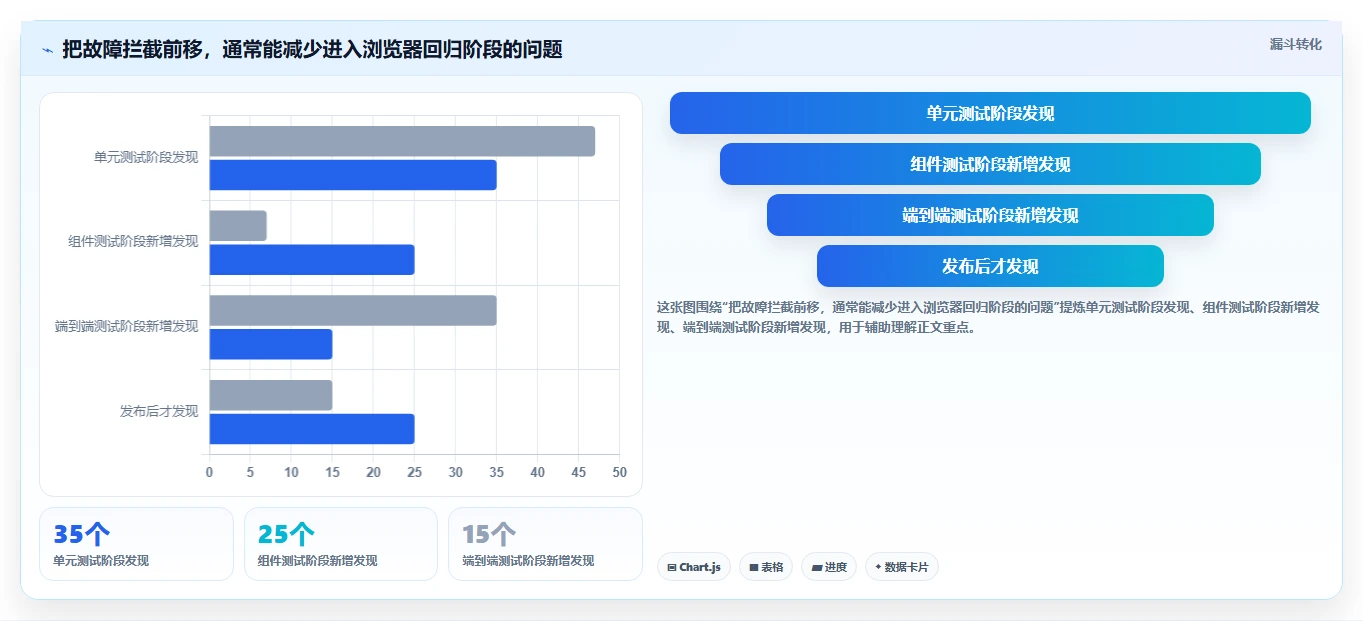Click the x-axis tick label 20
The image size is (1363, 621).
click(373, 472)
